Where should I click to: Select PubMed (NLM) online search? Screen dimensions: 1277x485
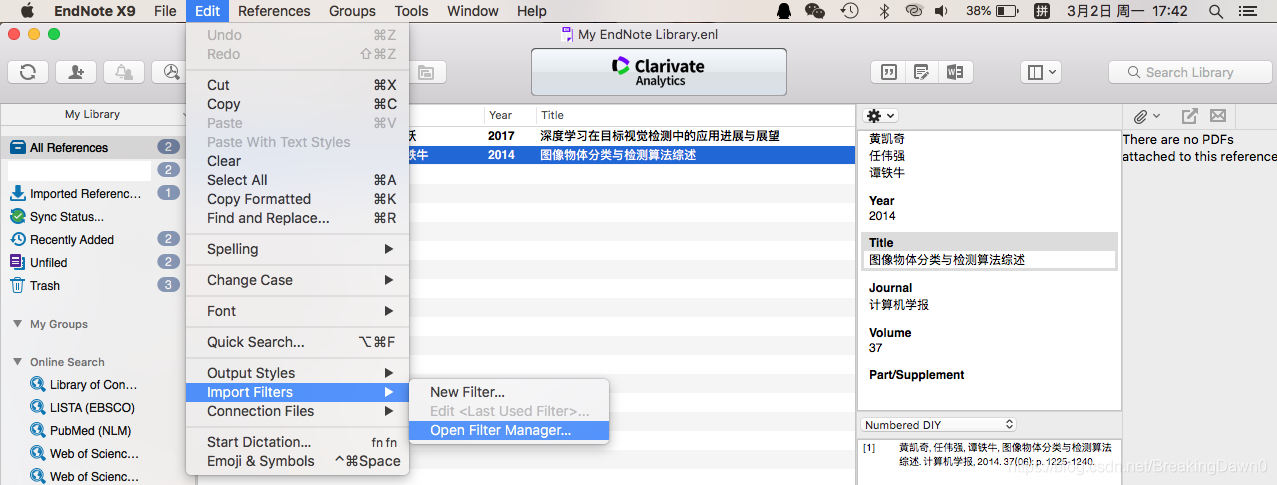[x=92, y=430]
